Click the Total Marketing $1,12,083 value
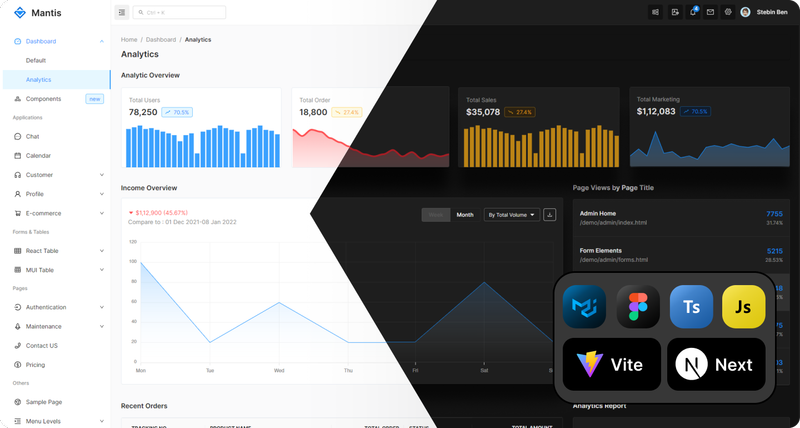 [656, 111]
